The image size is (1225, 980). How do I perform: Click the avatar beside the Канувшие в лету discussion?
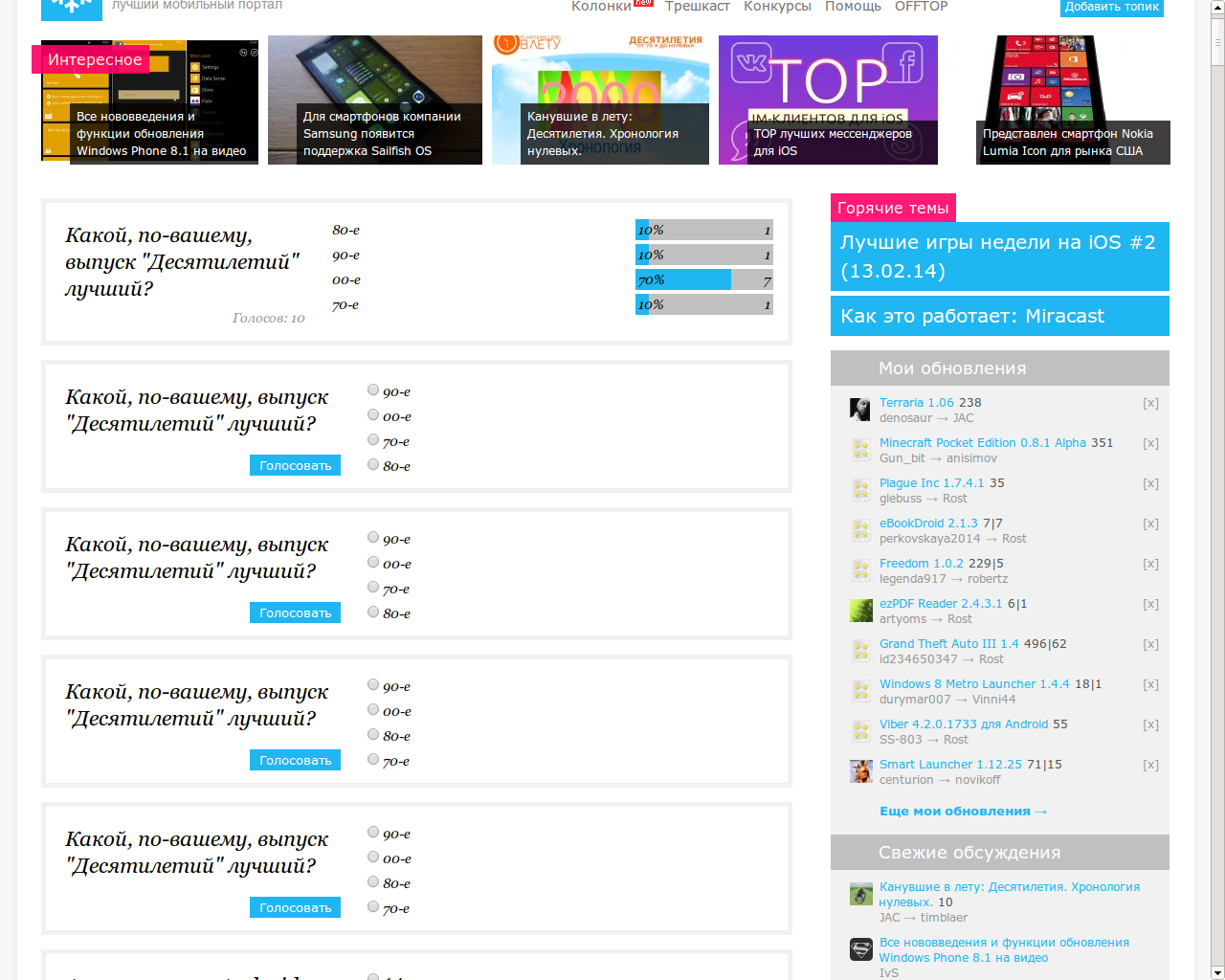tap(860, 894)
